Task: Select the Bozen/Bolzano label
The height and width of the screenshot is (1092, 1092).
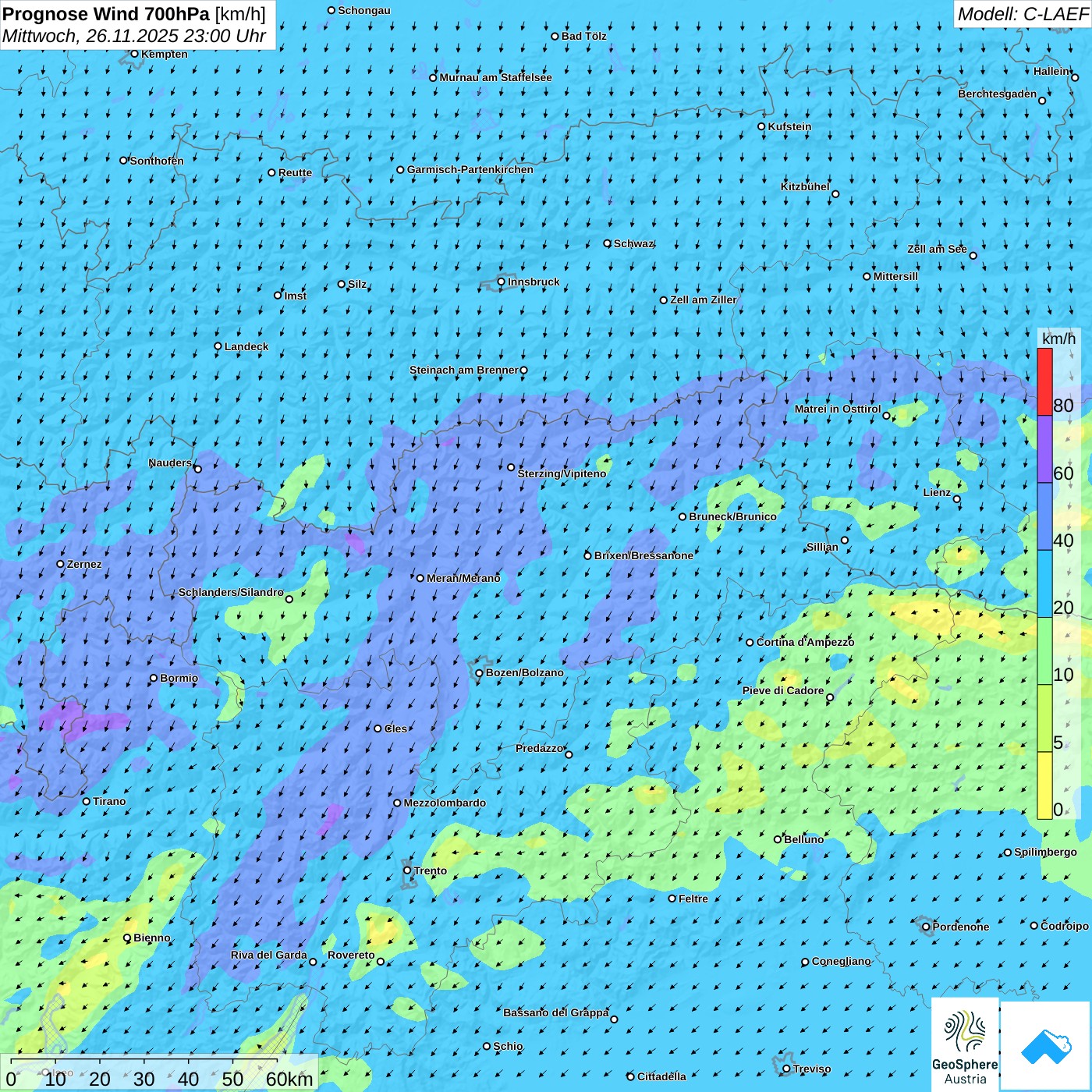Action: [525, 672]
